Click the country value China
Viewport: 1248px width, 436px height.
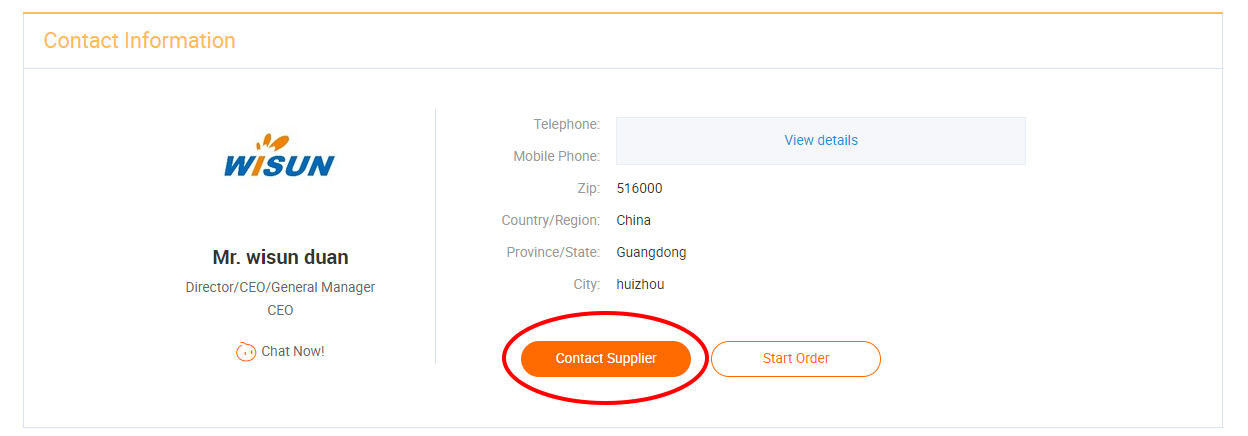pos(634,221)
